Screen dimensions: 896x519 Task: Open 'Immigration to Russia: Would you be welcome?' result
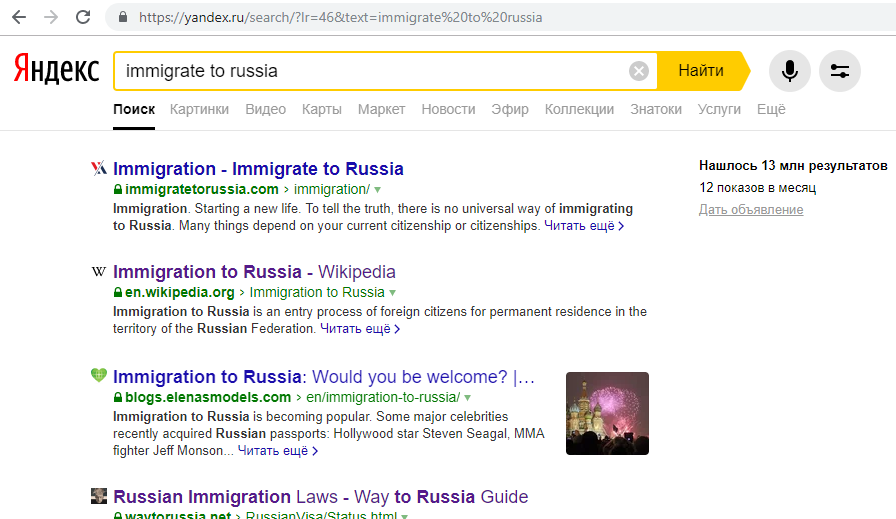[x=324, y=377]
